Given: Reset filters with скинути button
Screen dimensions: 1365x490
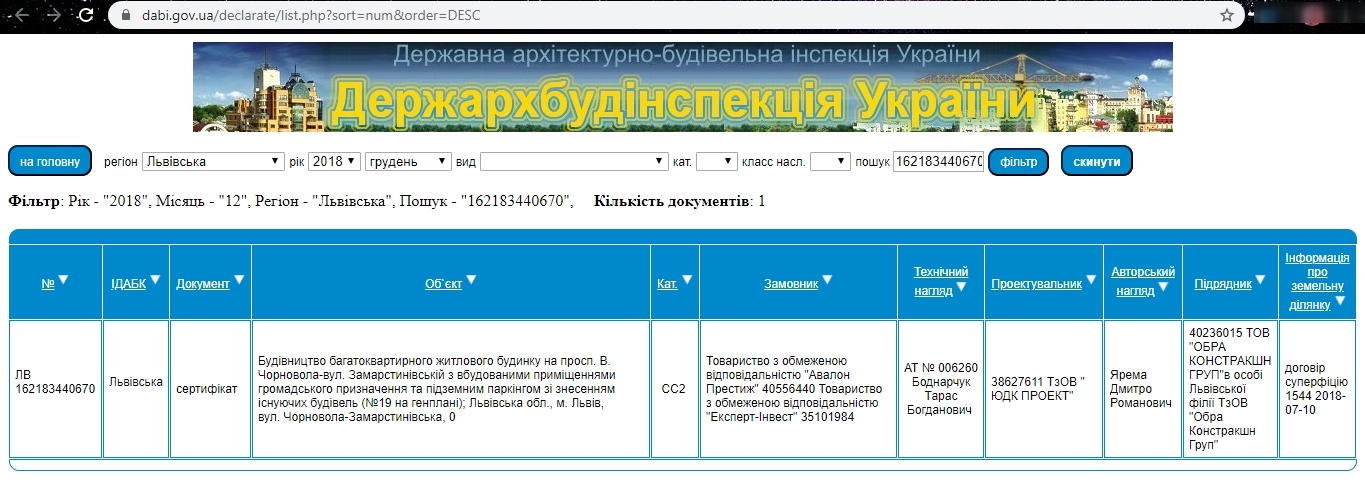Looking at the screenshot, I should (x=1097, y=162).
